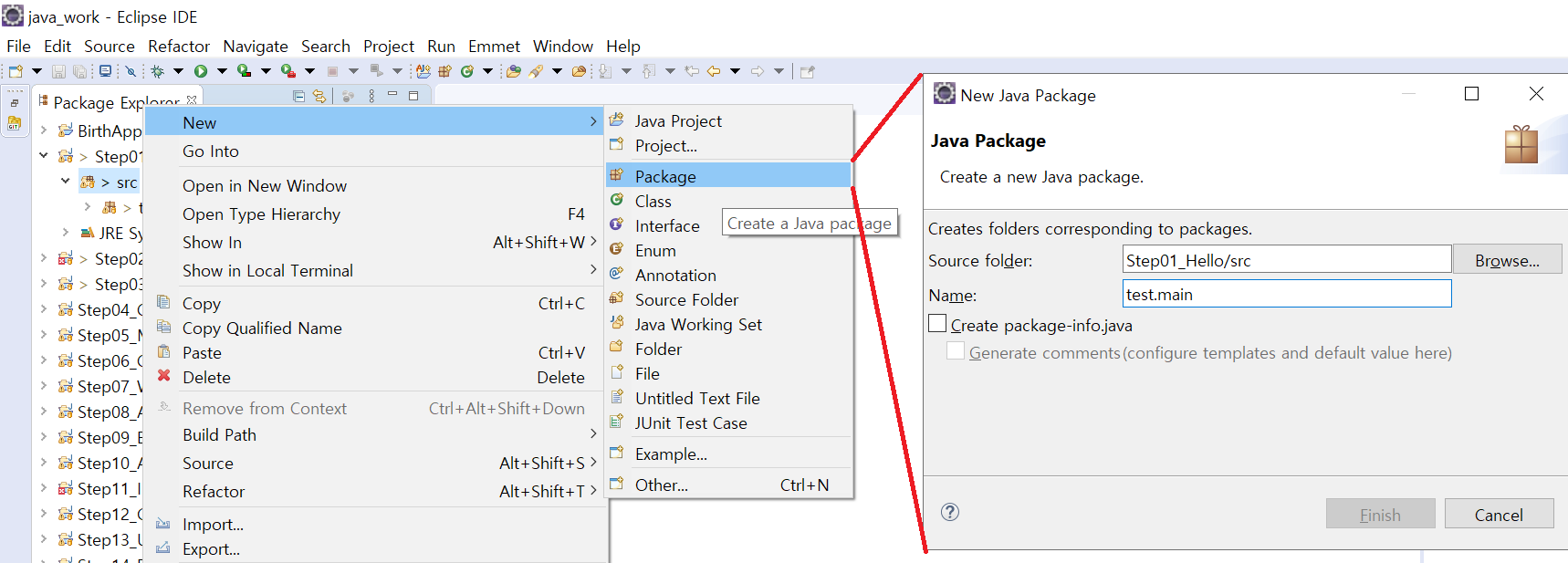Select Delete in context menu
The image size is (1568, 563).
374,377
